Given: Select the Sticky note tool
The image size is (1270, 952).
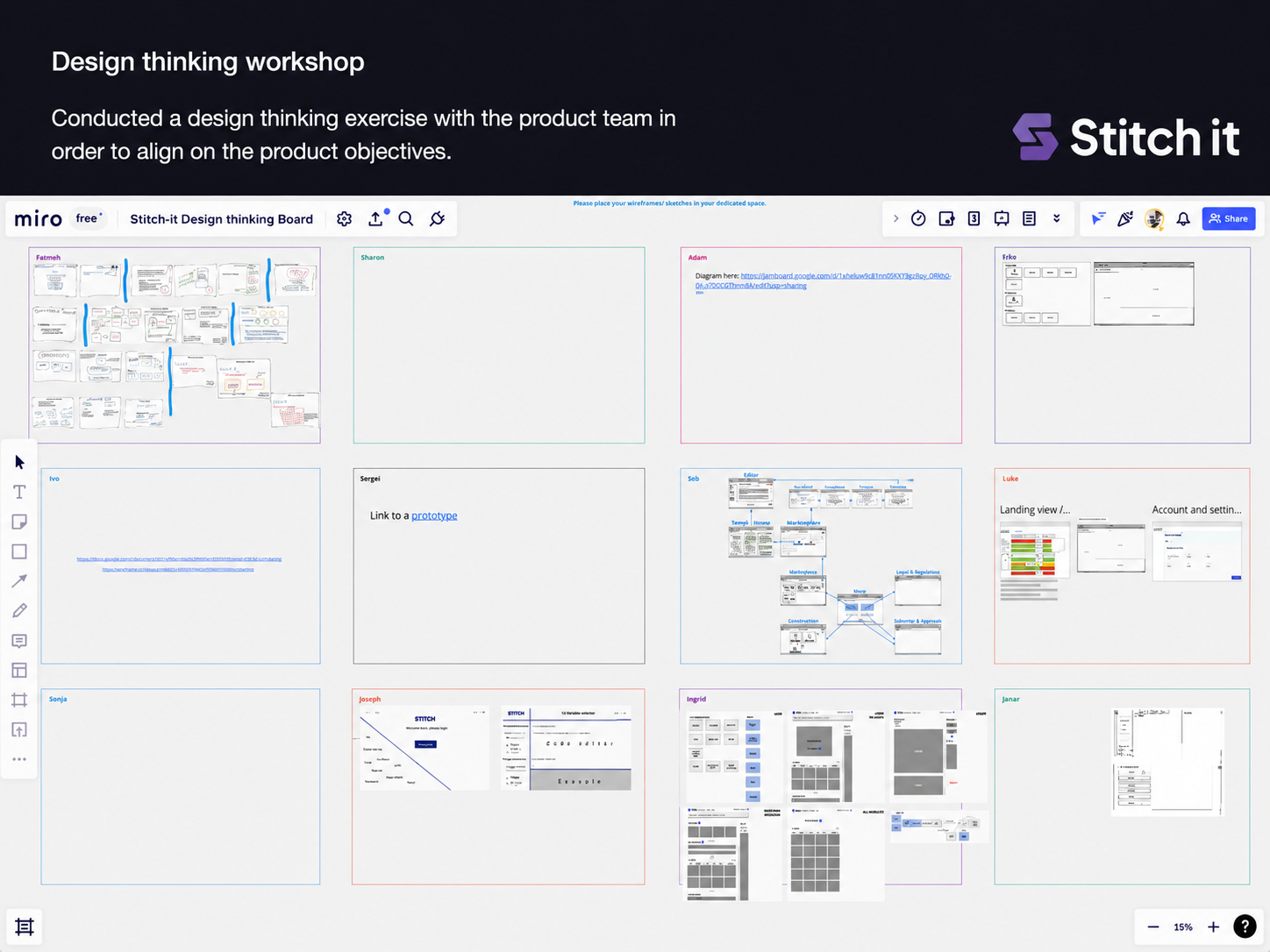Looking at the screenshot, I should point(19,522).
